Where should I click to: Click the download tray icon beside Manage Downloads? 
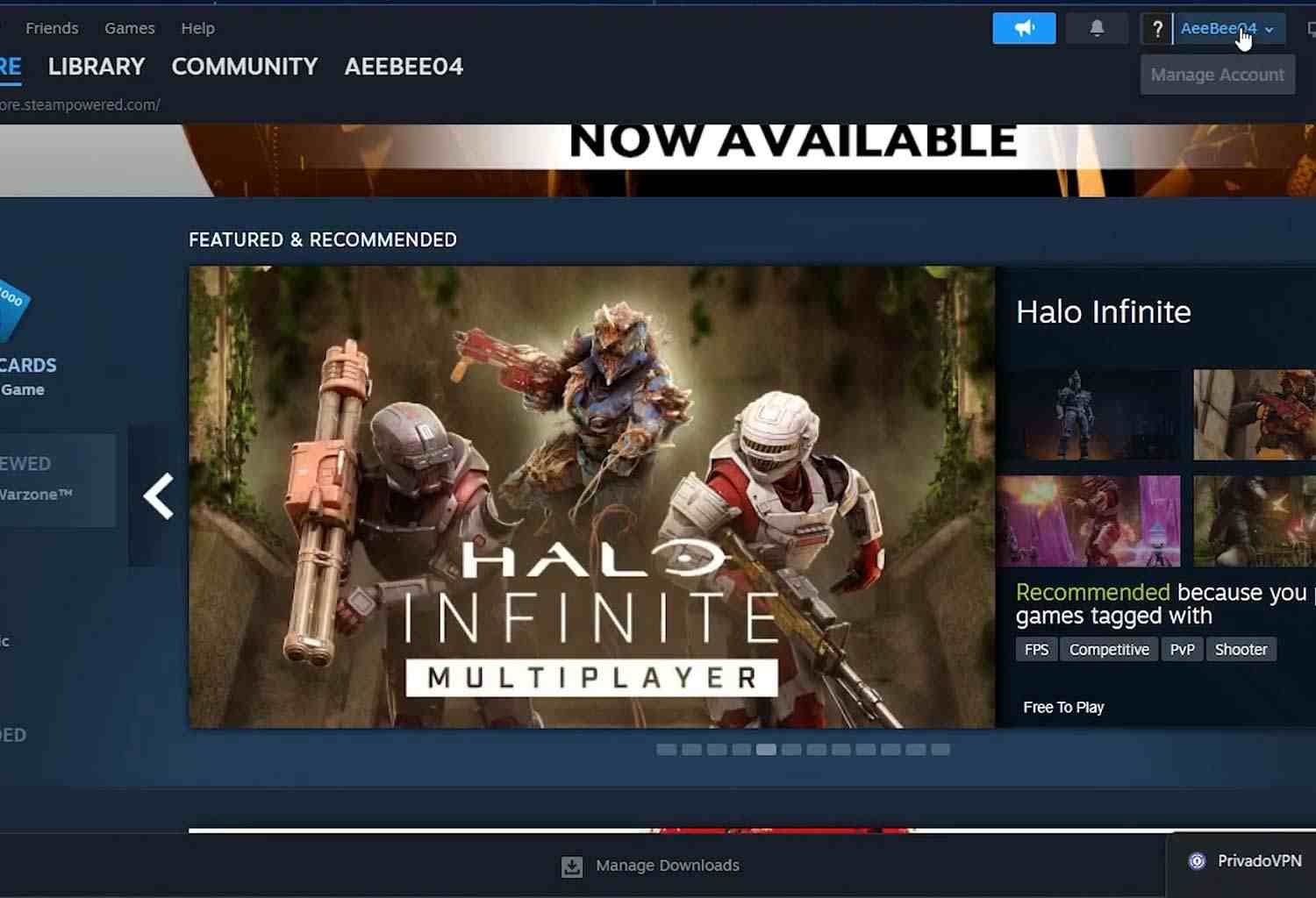[572, 866]
